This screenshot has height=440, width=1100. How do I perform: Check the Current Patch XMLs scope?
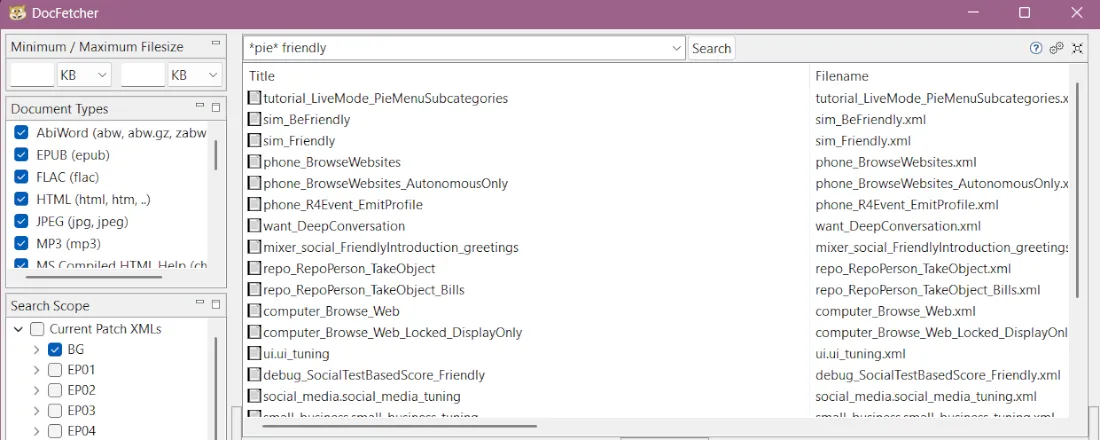pos(37,329)
